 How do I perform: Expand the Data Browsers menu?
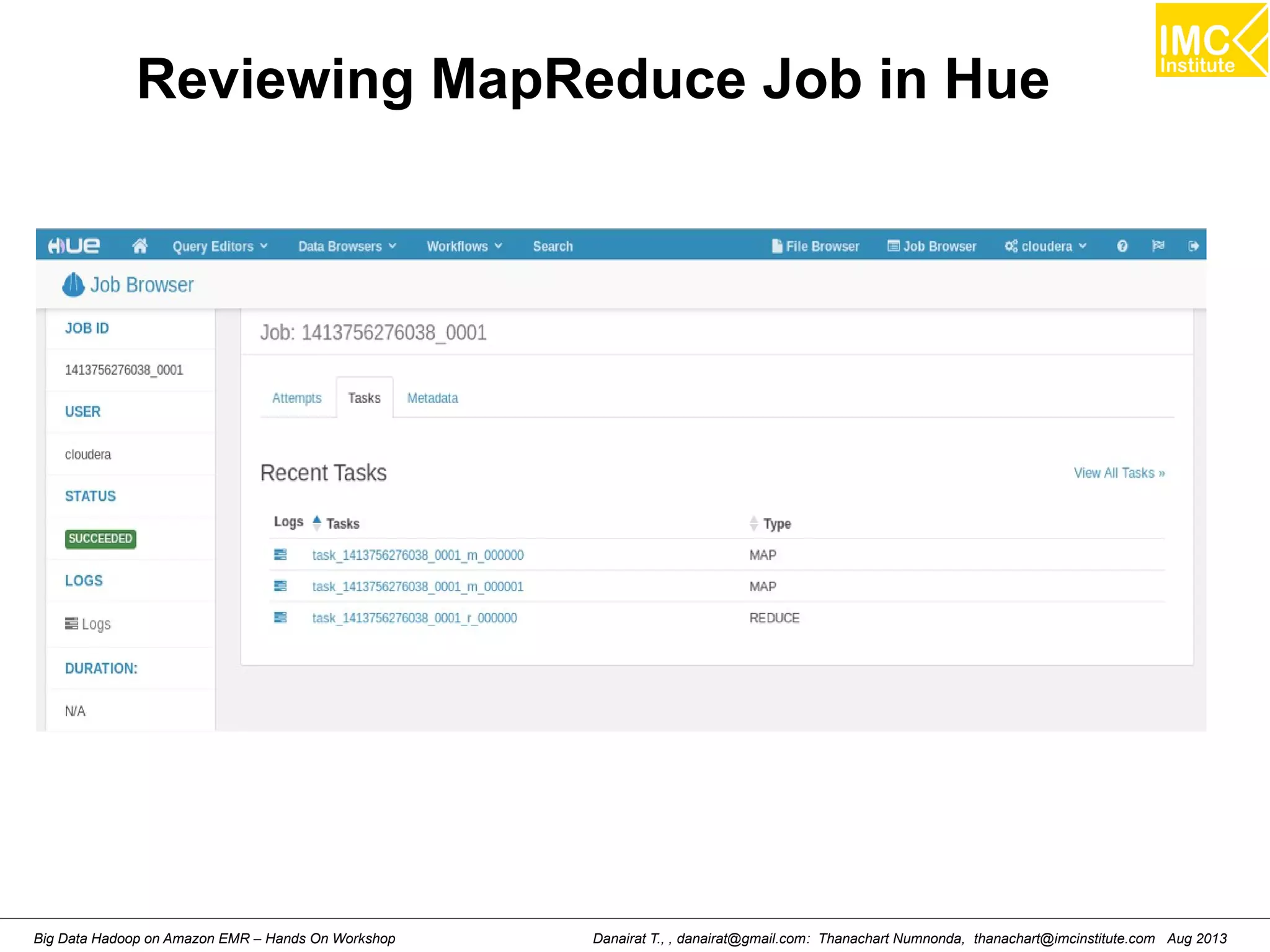347,247
